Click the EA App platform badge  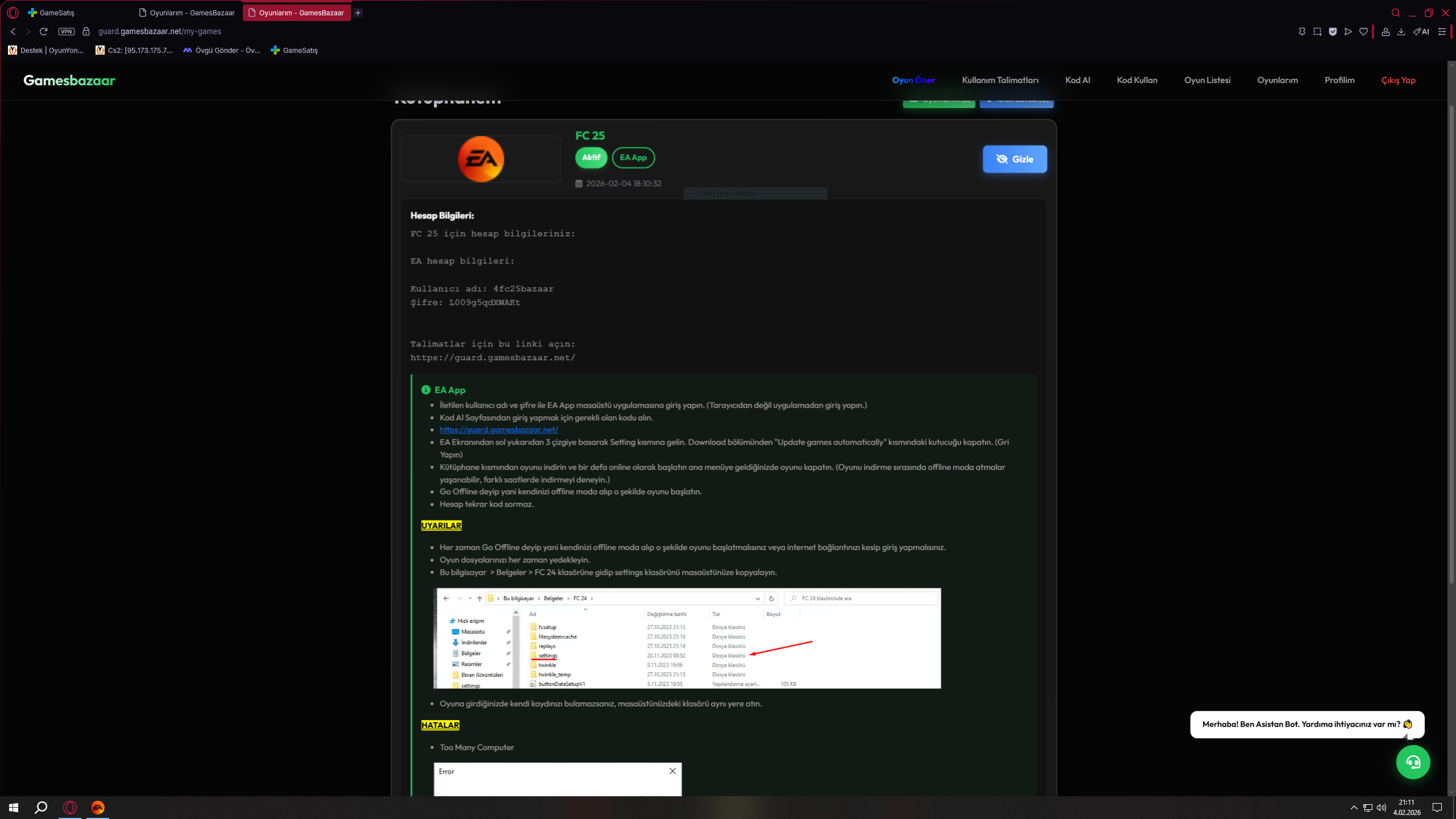point(633,158)
